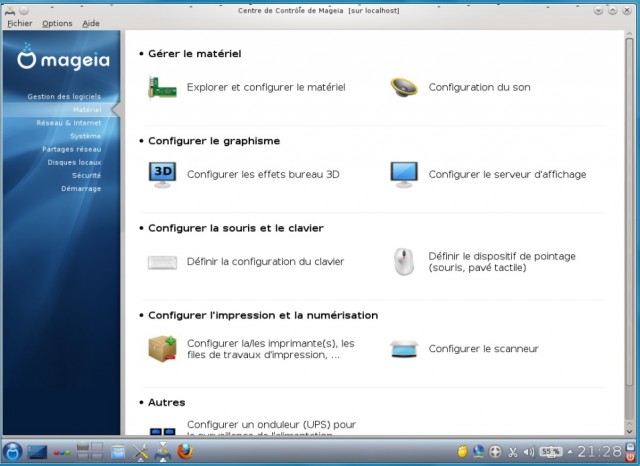
Task: Select Gestion des logiciels in sidebar
Action: tap(64, 96)
